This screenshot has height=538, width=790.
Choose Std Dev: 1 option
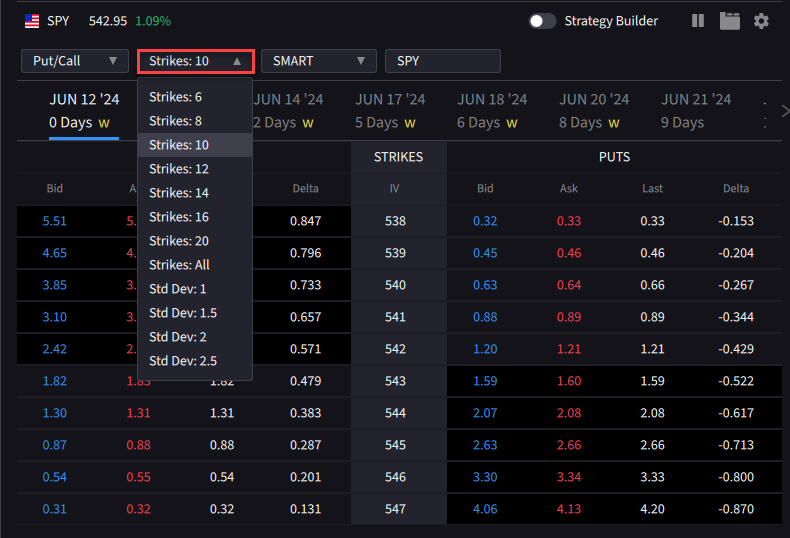194,289
